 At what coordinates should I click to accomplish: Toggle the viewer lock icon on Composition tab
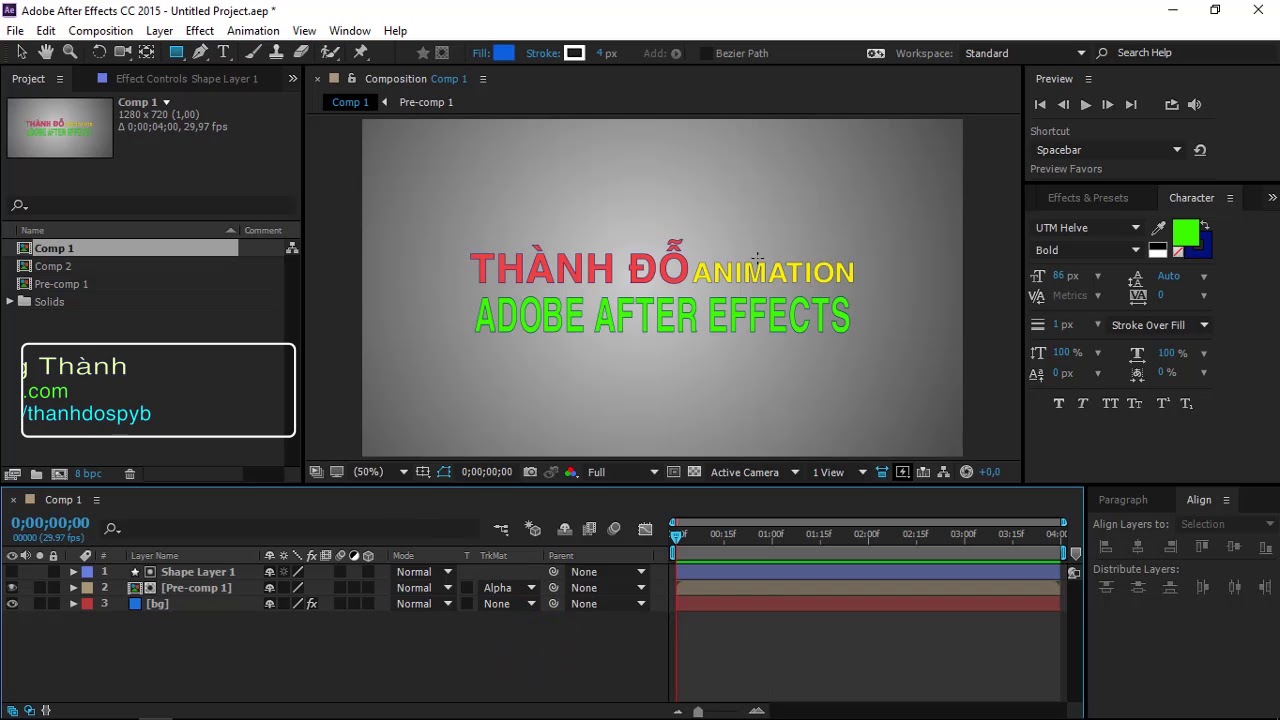(351, 79)
